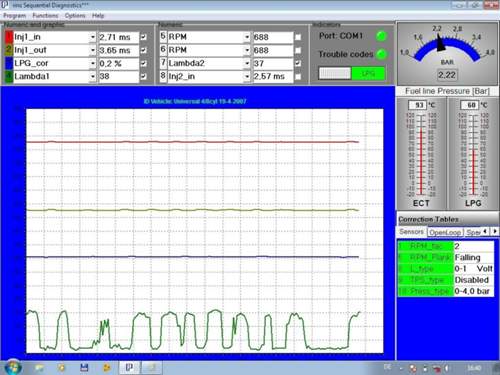Open the Lambda1 channel dropdown
The image size is (500, 375).
[x=93, y=76]
